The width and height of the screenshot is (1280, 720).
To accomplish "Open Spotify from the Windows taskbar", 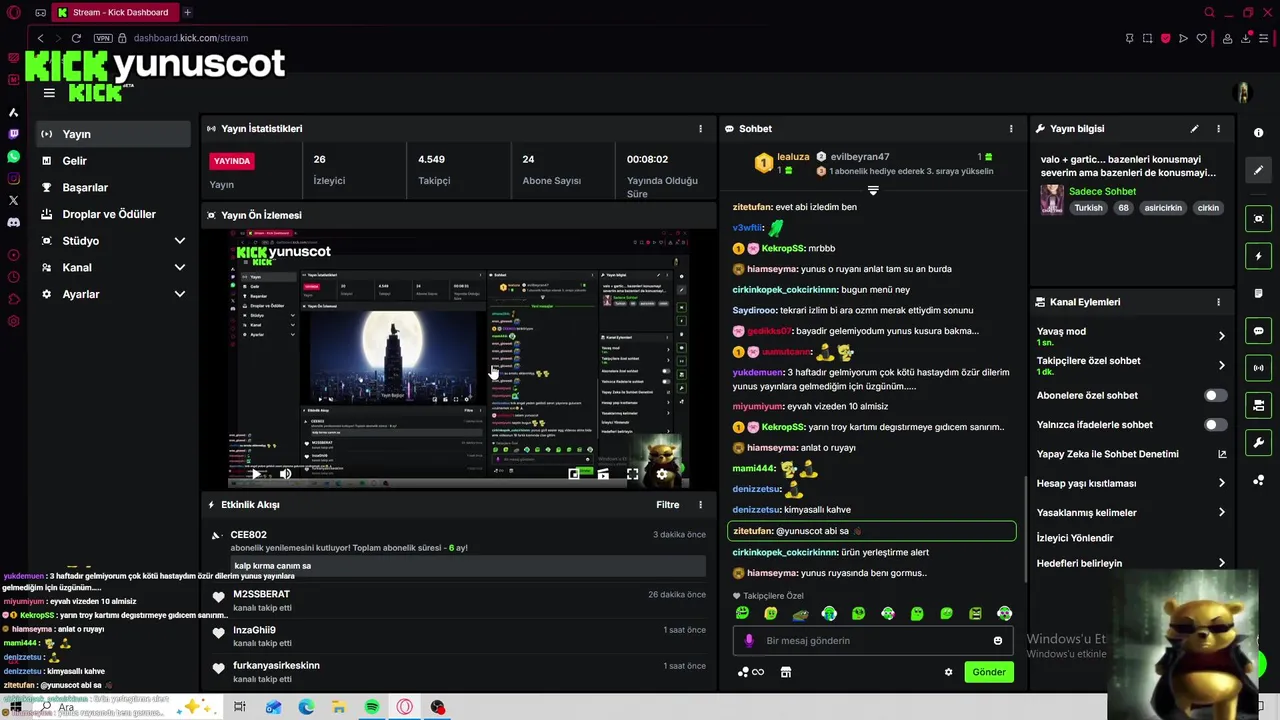I will [x=372, y=707].
